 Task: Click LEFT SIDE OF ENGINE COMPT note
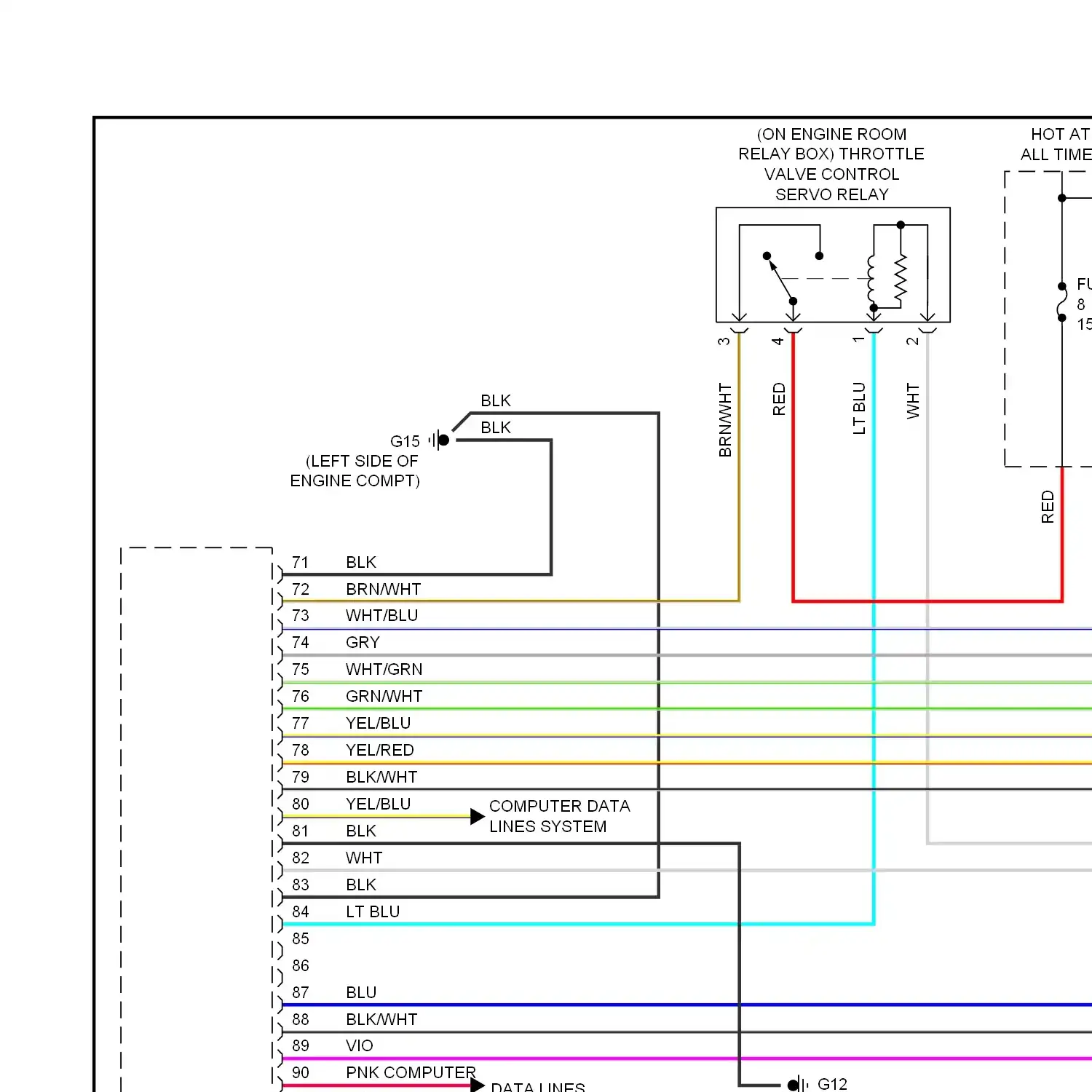[355, 471]
